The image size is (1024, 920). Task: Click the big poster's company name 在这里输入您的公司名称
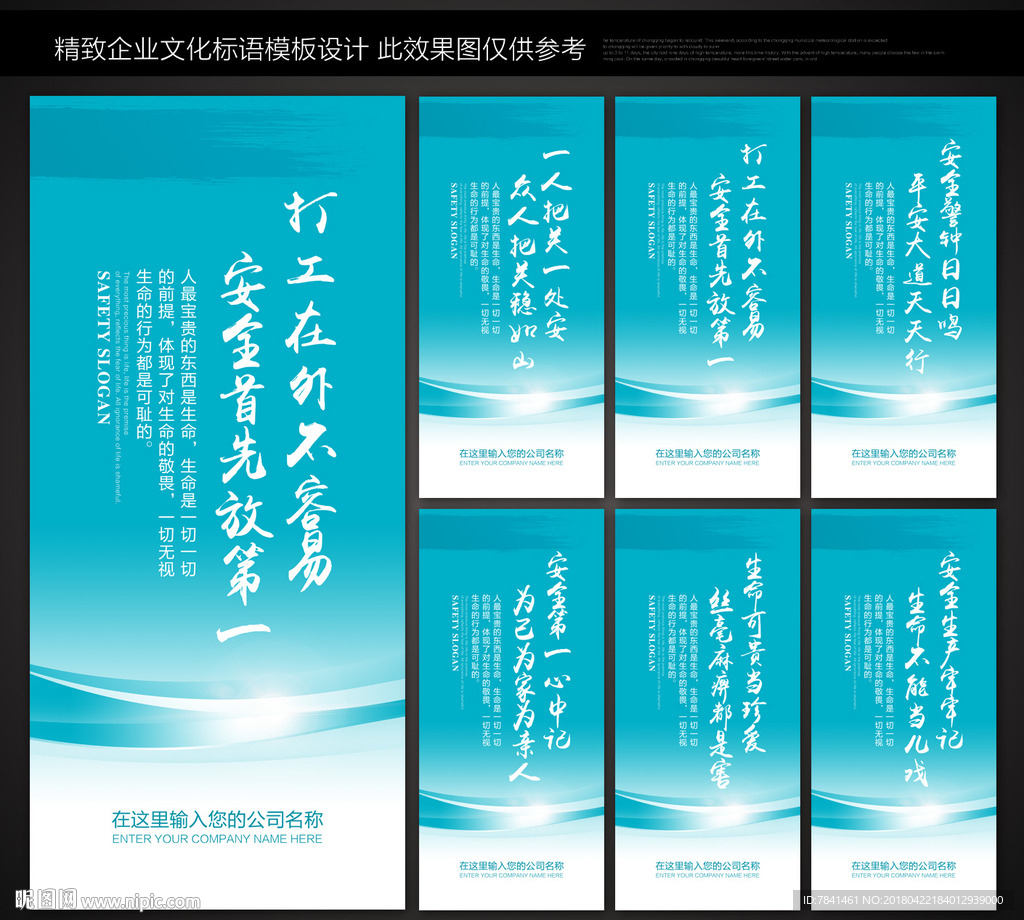click(217, 819)
